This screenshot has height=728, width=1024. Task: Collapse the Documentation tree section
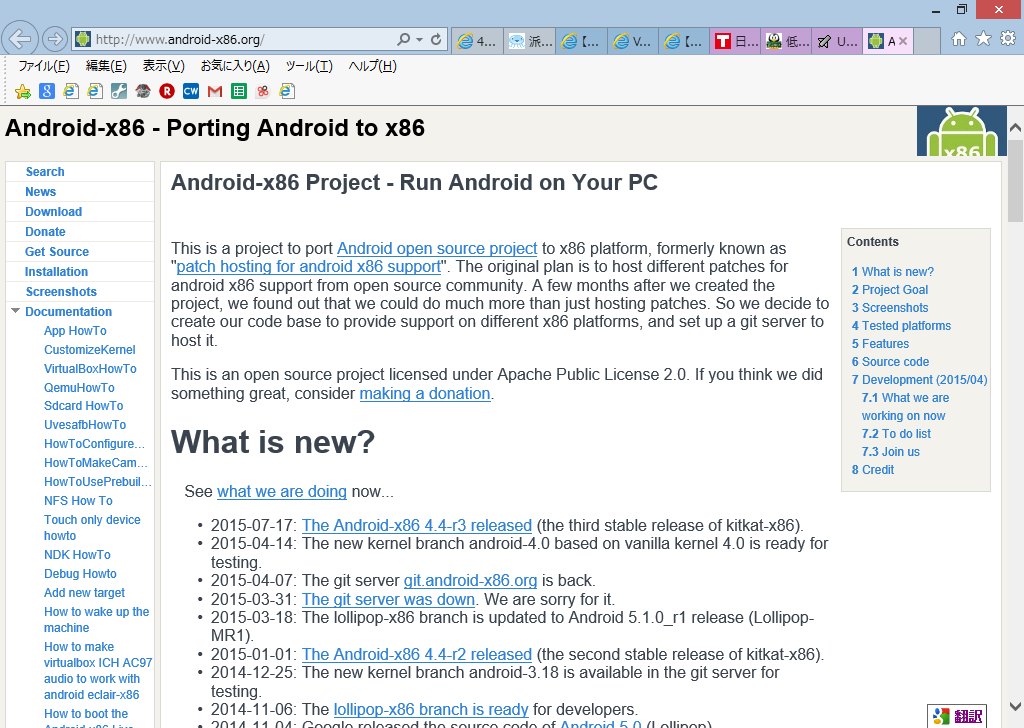pos(16,311)
